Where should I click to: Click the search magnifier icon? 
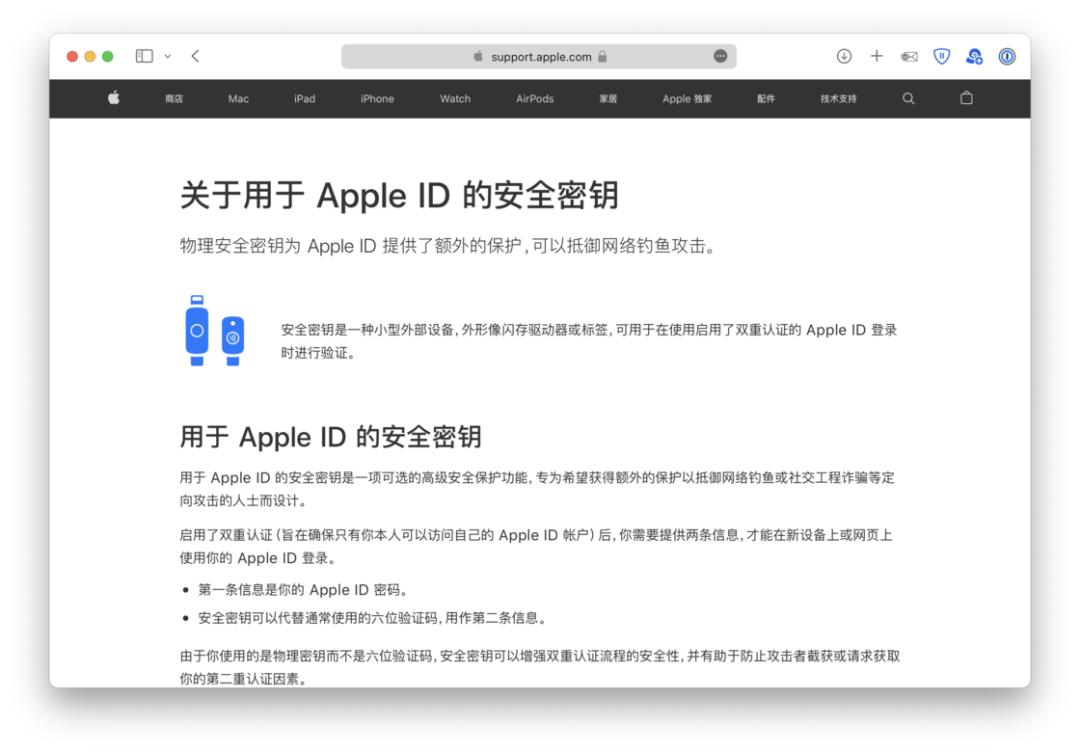pos(908,99)
